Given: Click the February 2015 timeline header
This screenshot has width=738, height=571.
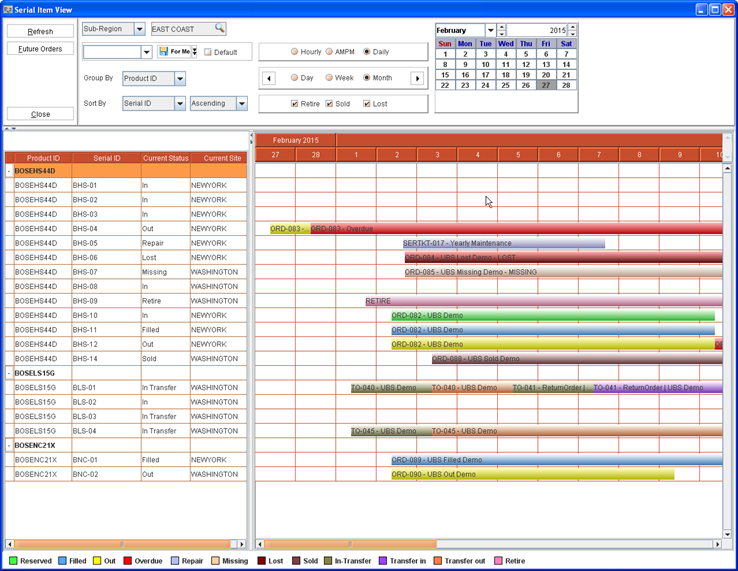Looking at the screenshot, I should point(296,140).
